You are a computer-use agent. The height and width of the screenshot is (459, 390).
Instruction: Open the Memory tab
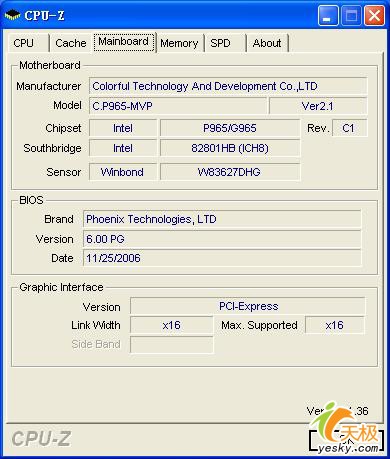coord(180,43)
